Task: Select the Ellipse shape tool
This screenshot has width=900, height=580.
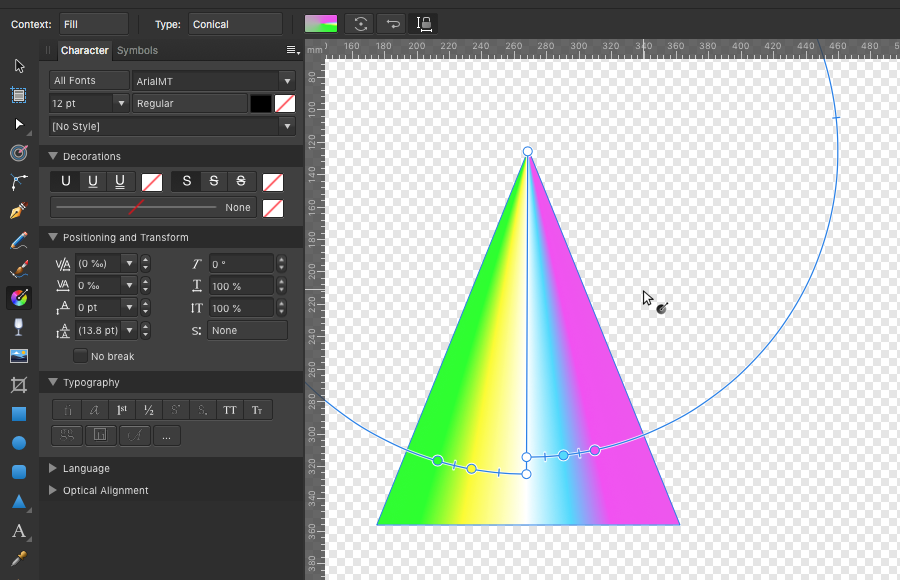Action: (x=18, y=443)
